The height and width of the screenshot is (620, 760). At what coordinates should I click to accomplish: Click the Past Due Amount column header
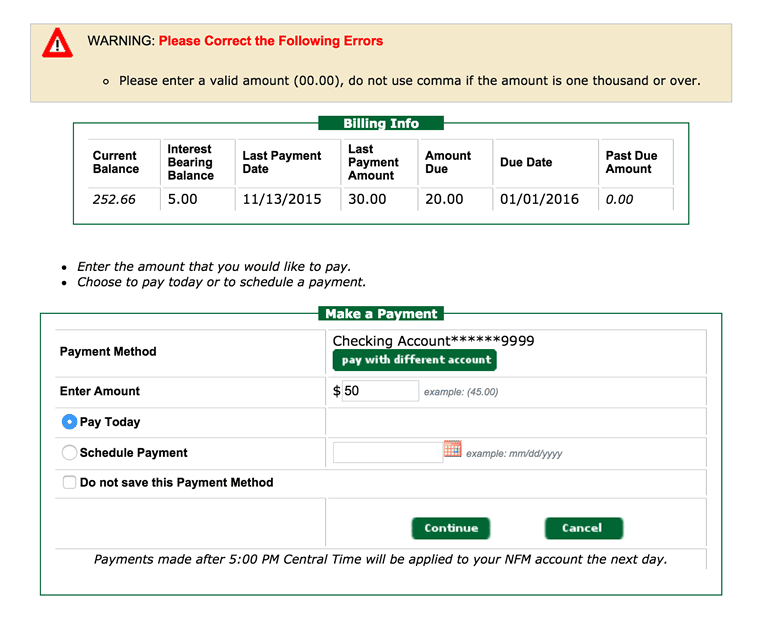[x=632, y=162]
